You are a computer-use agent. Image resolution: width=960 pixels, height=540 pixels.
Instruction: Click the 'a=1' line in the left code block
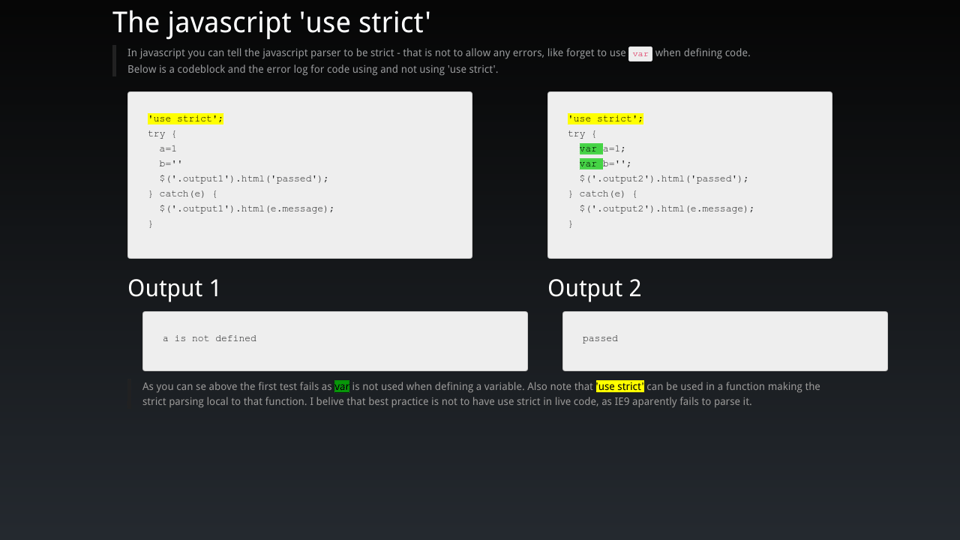[x=168, y=149]
